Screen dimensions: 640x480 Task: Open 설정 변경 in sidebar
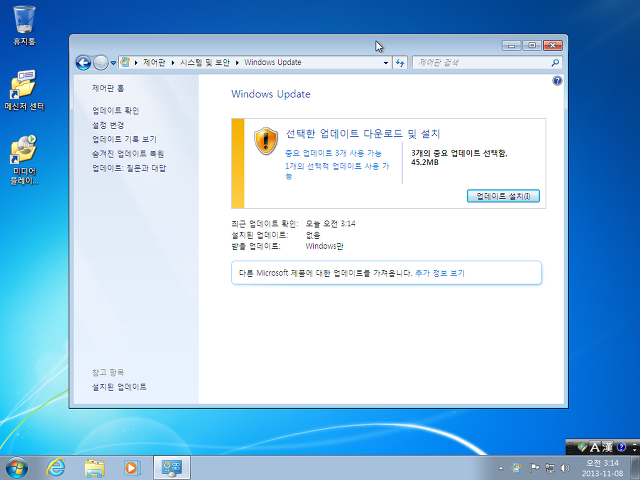(x=108, y=125)
